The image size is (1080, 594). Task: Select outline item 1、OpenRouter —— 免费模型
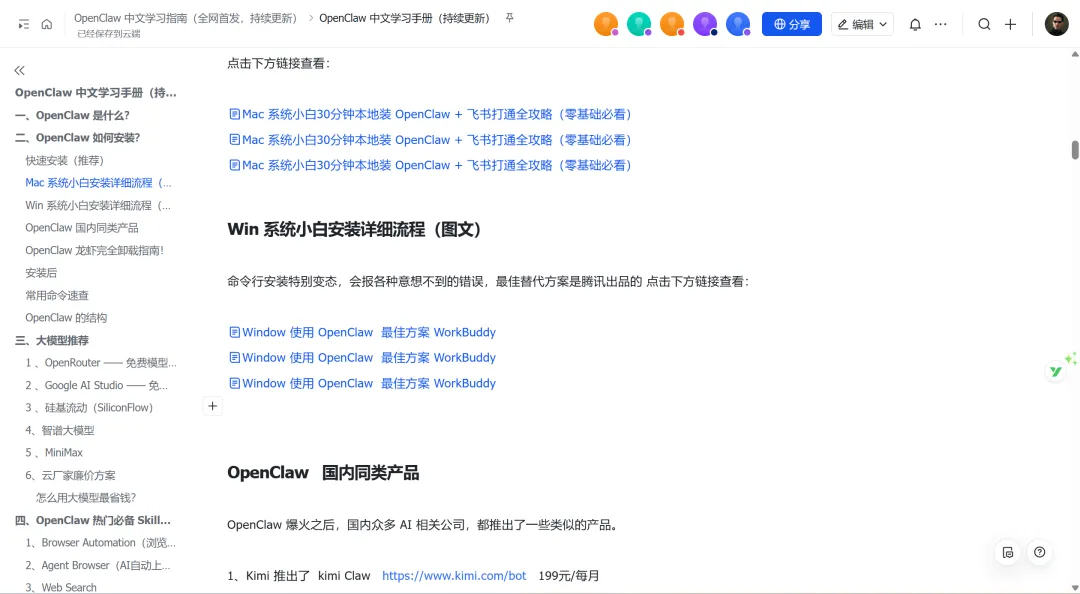point(101,362)
